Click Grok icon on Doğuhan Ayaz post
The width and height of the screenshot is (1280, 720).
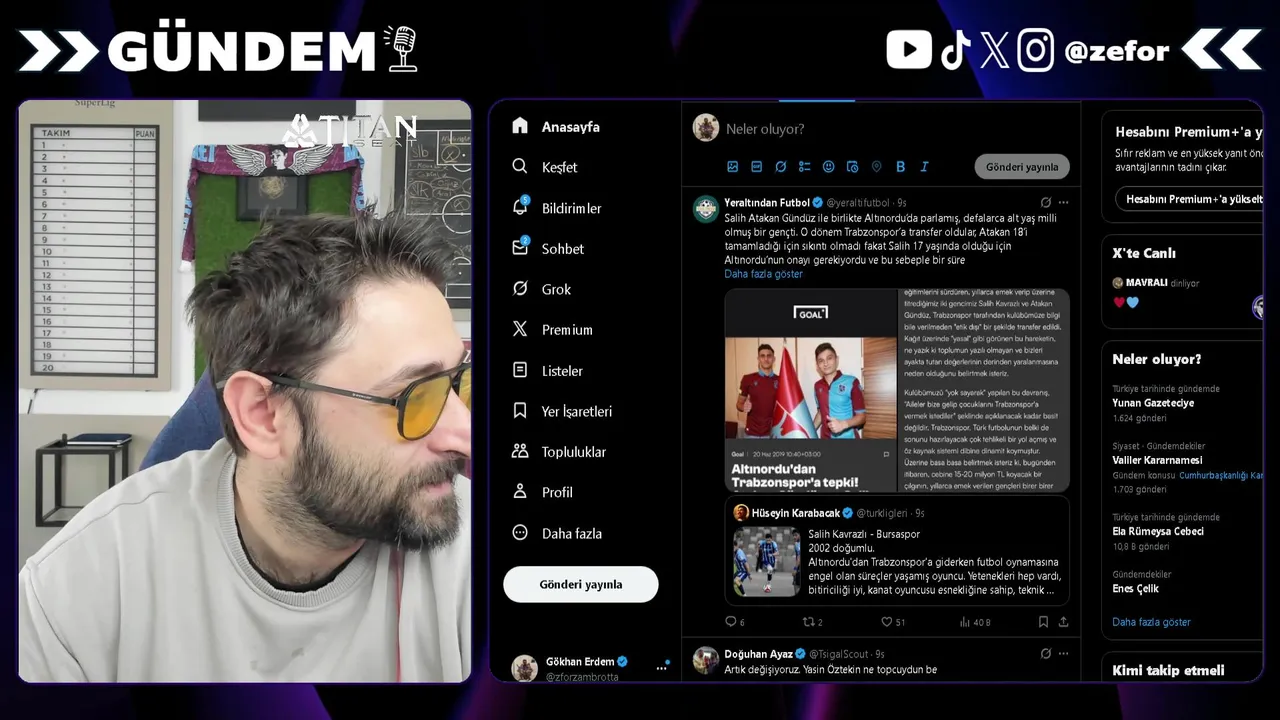coord(1045,653)
